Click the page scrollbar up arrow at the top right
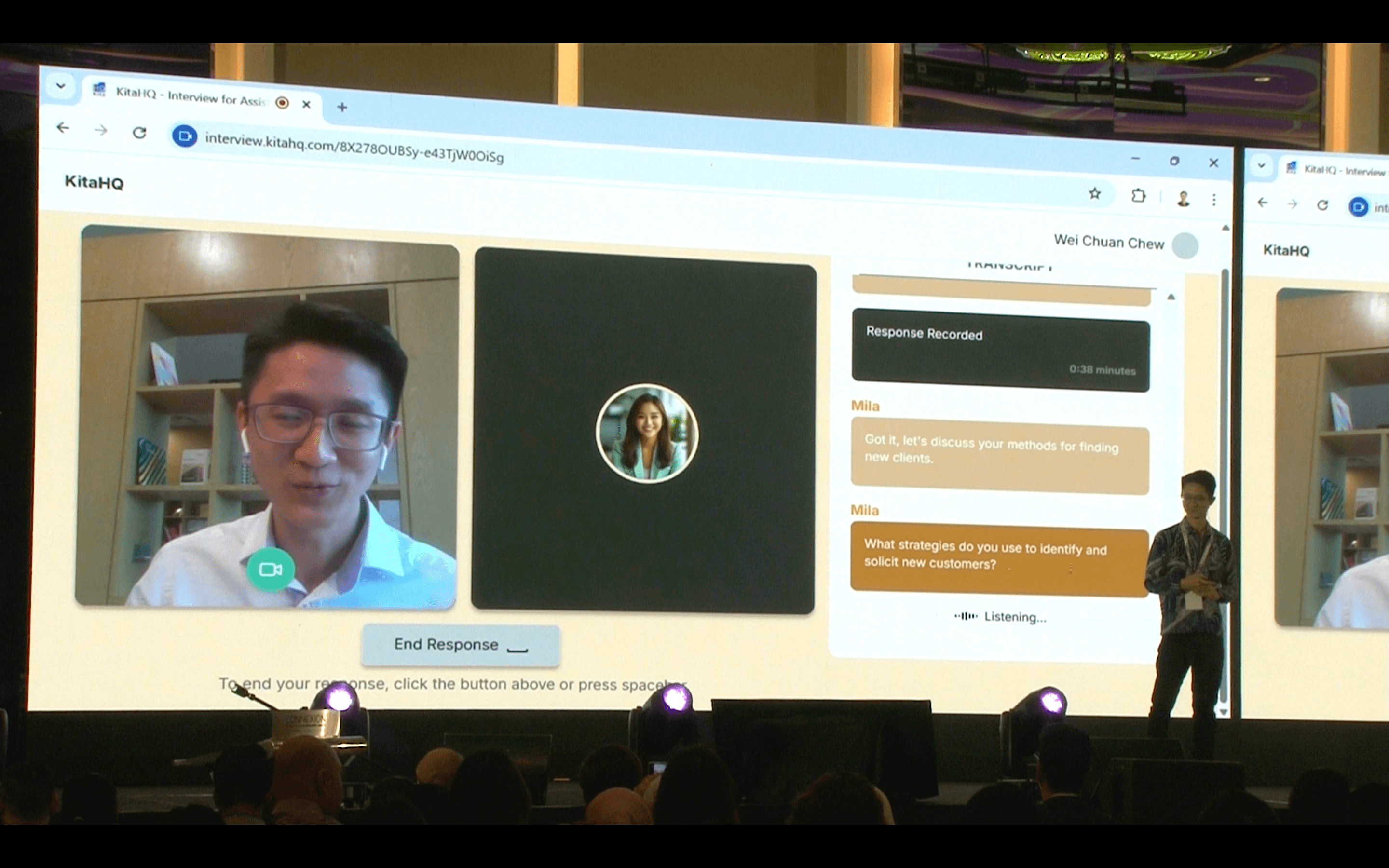Viewport: 1389px width, 868px height. click(x=1225, y=228)
